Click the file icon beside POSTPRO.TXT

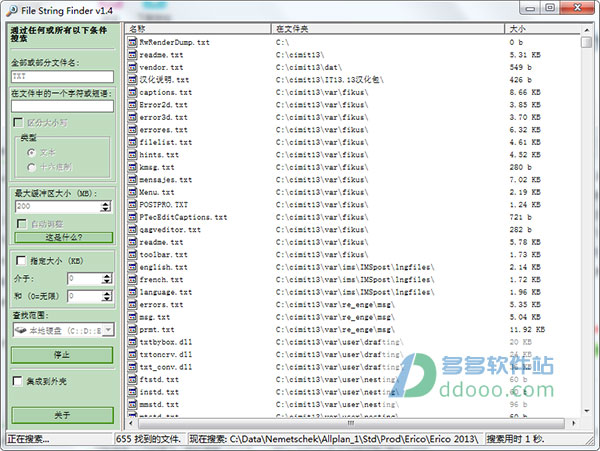click(x=132, y=205)
